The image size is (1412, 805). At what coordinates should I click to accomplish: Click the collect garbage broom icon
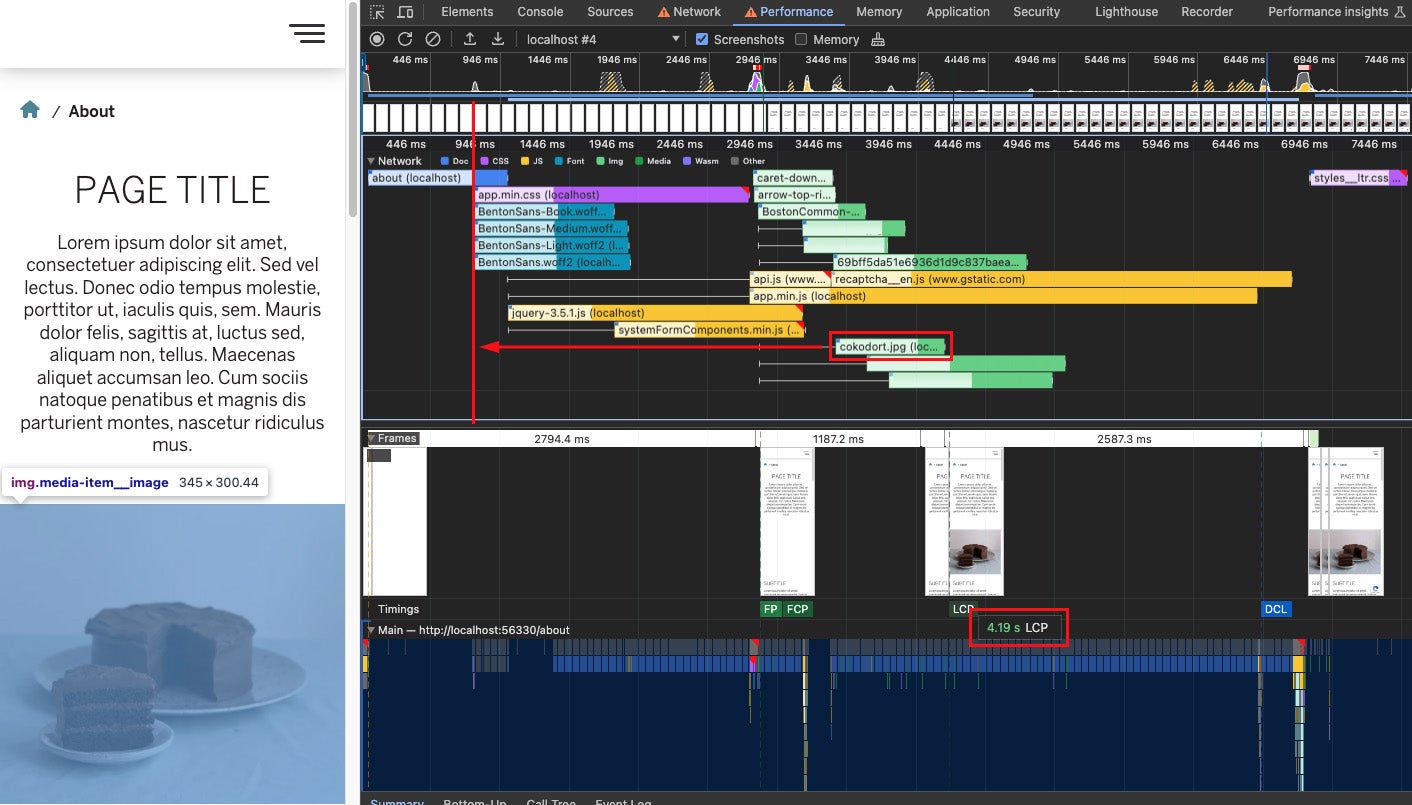(878, 39)
